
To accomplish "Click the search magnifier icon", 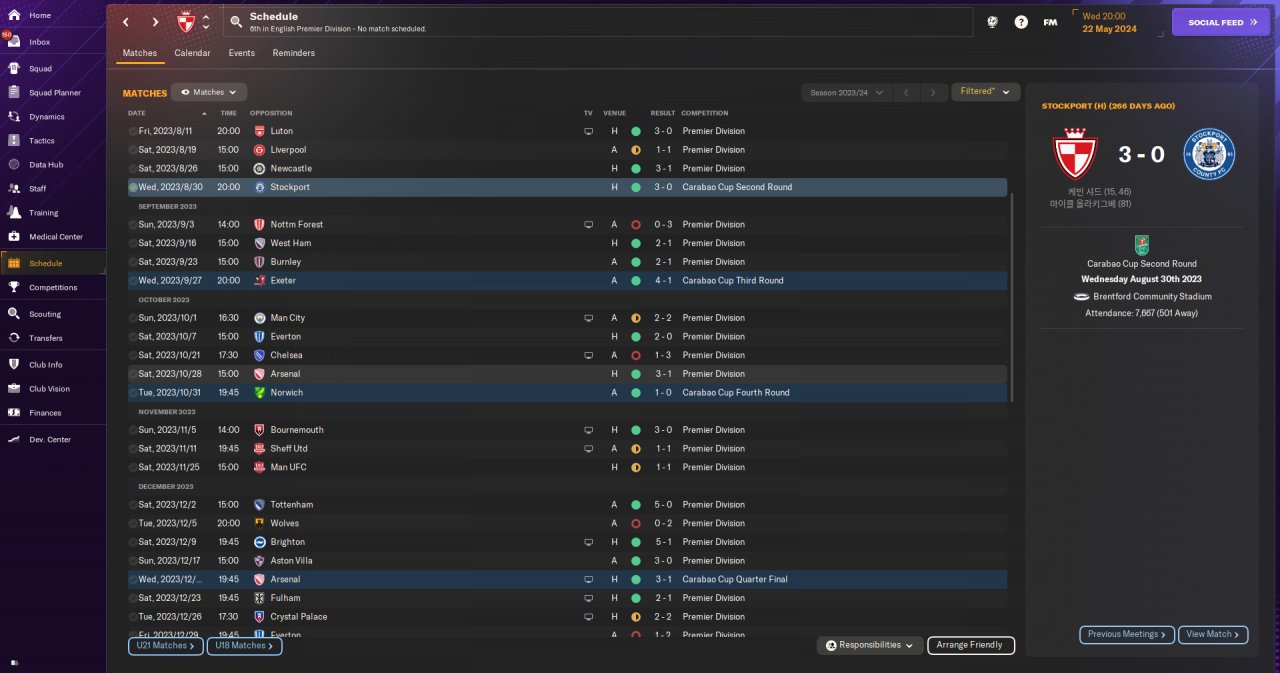I will (235, 22).
